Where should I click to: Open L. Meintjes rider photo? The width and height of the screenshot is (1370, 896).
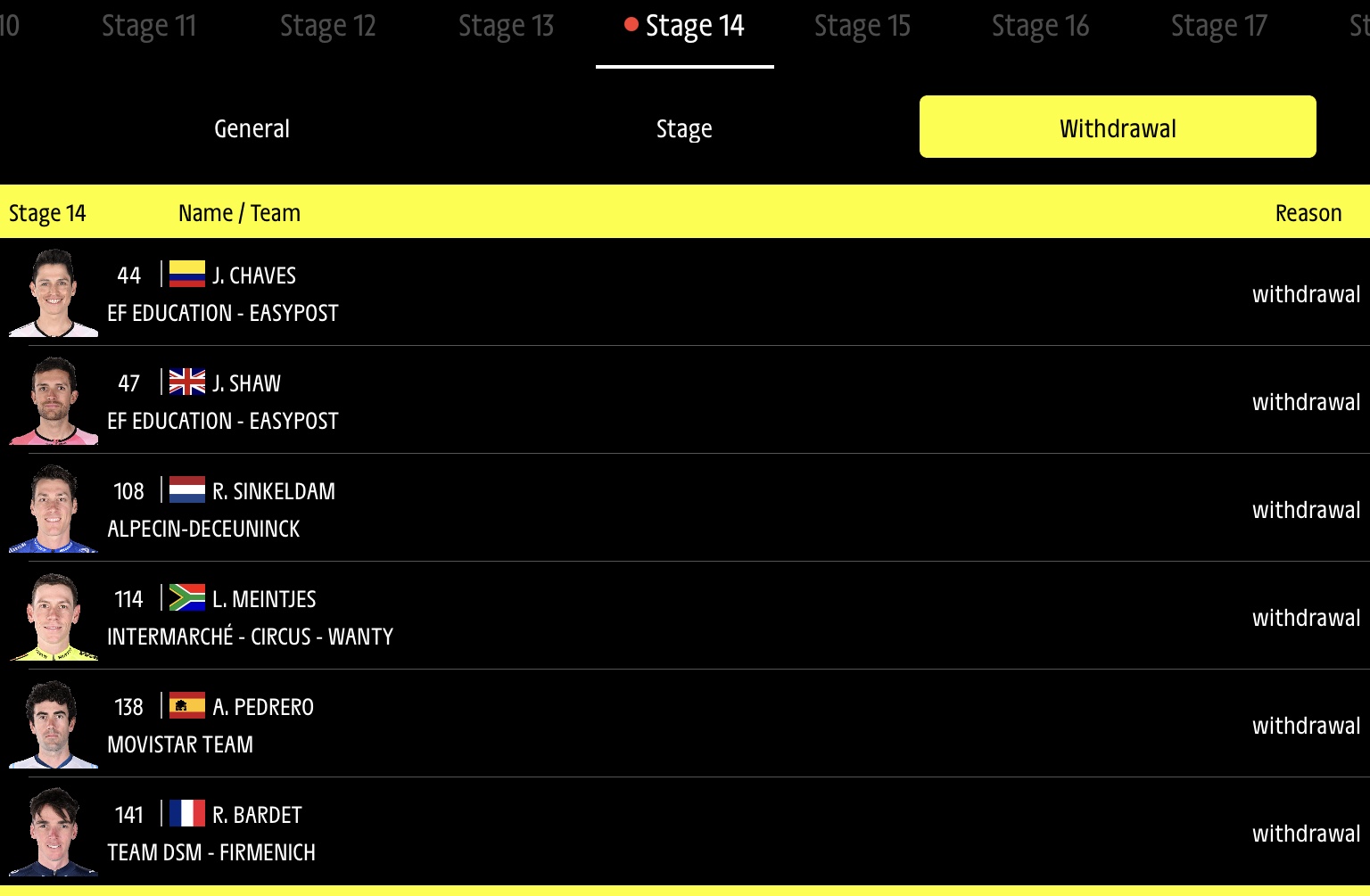click(x=54, y=616)
